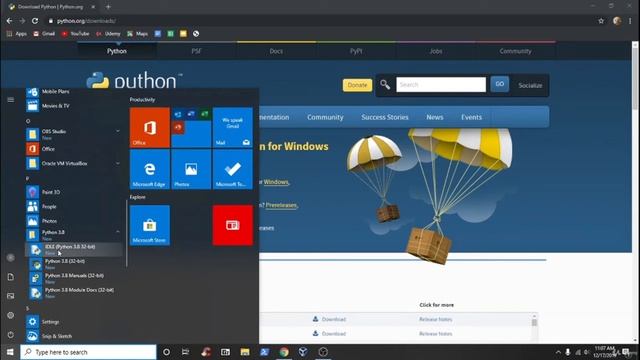Click the GO search button
640x360 pixels.
(500, 84)
